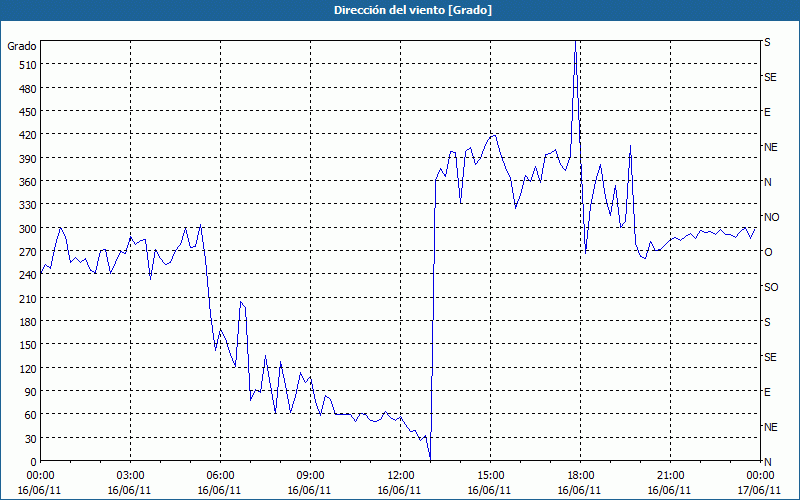Click the 30 y-axis tick label
The width and height of the screenshot is (800, 500).
[x=31, y=439]
